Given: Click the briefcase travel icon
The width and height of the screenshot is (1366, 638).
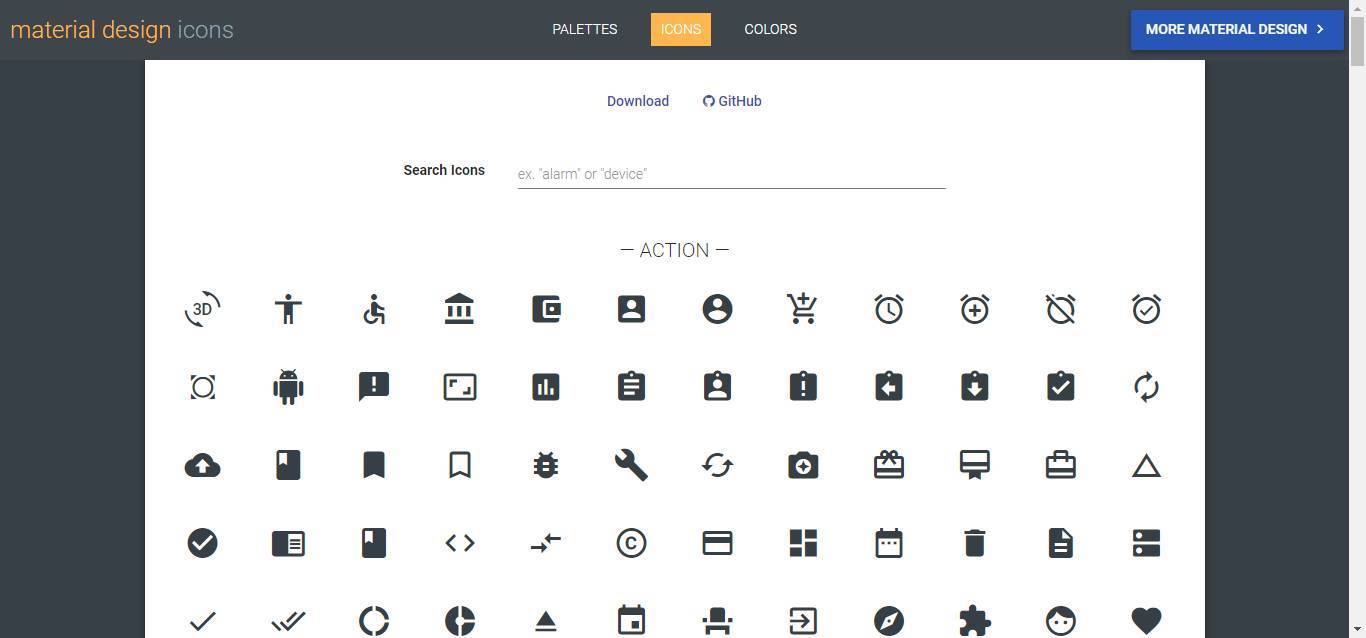Looking at the screenshot, I should pos(1061,465).
